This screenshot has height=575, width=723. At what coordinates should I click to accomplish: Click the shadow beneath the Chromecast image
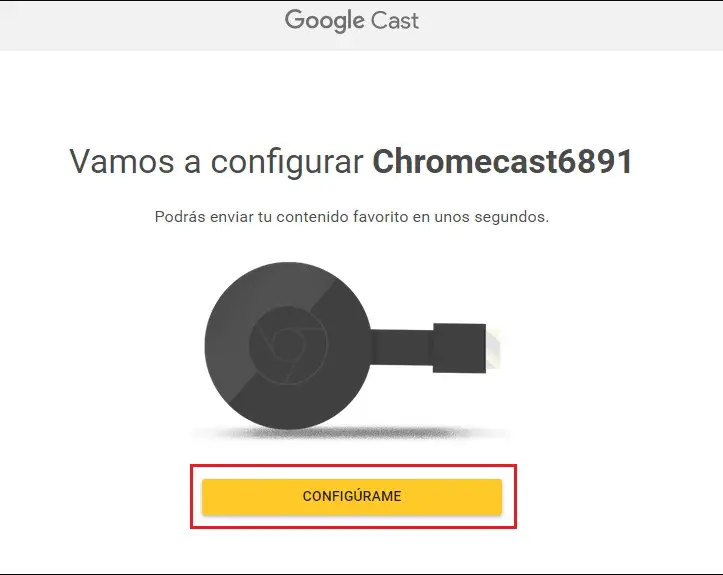[x=350, y=433]
